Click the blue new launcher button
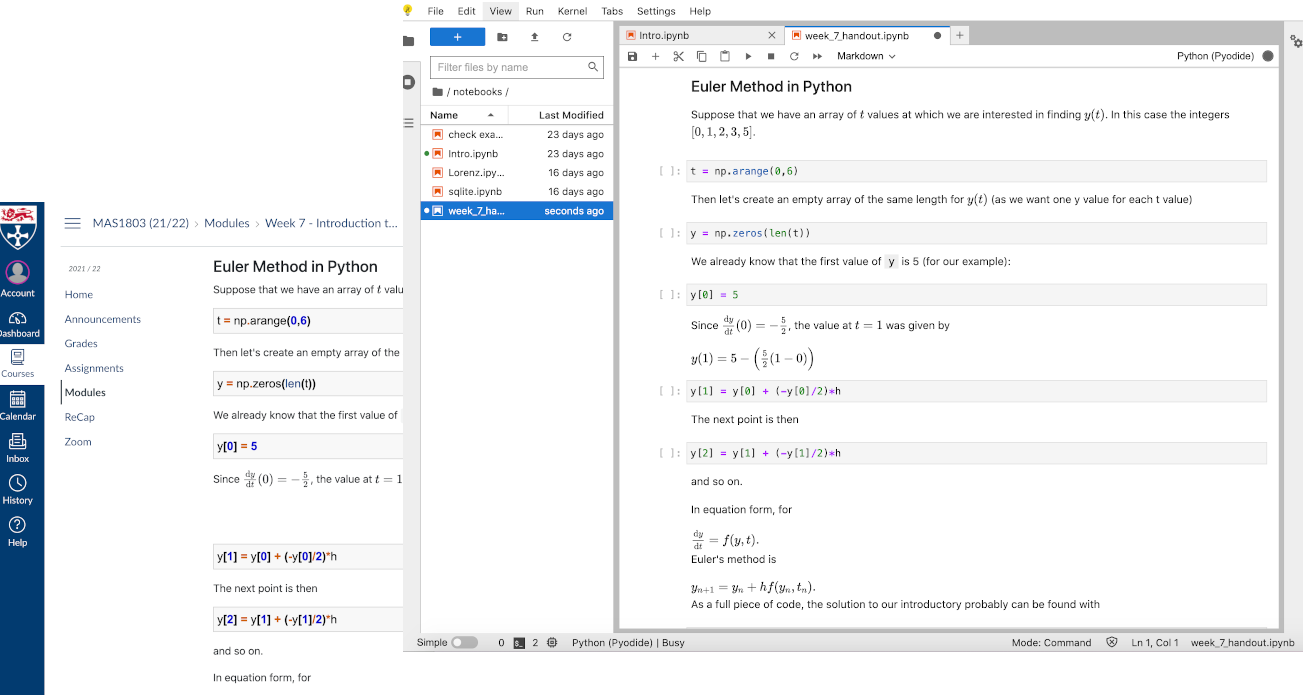The height and width of the screenshot is (700, 1305). coord(457,37)
